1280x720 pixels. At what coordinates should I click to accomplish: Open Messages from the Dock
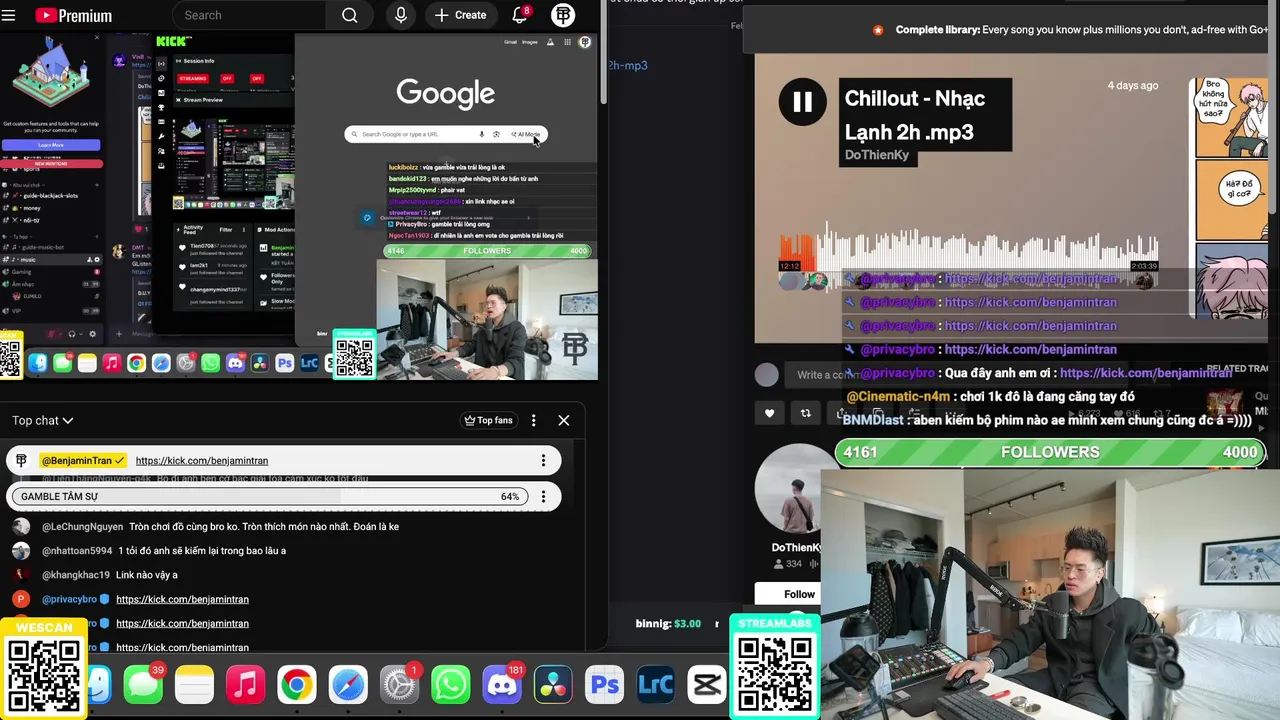click(143, 686)
